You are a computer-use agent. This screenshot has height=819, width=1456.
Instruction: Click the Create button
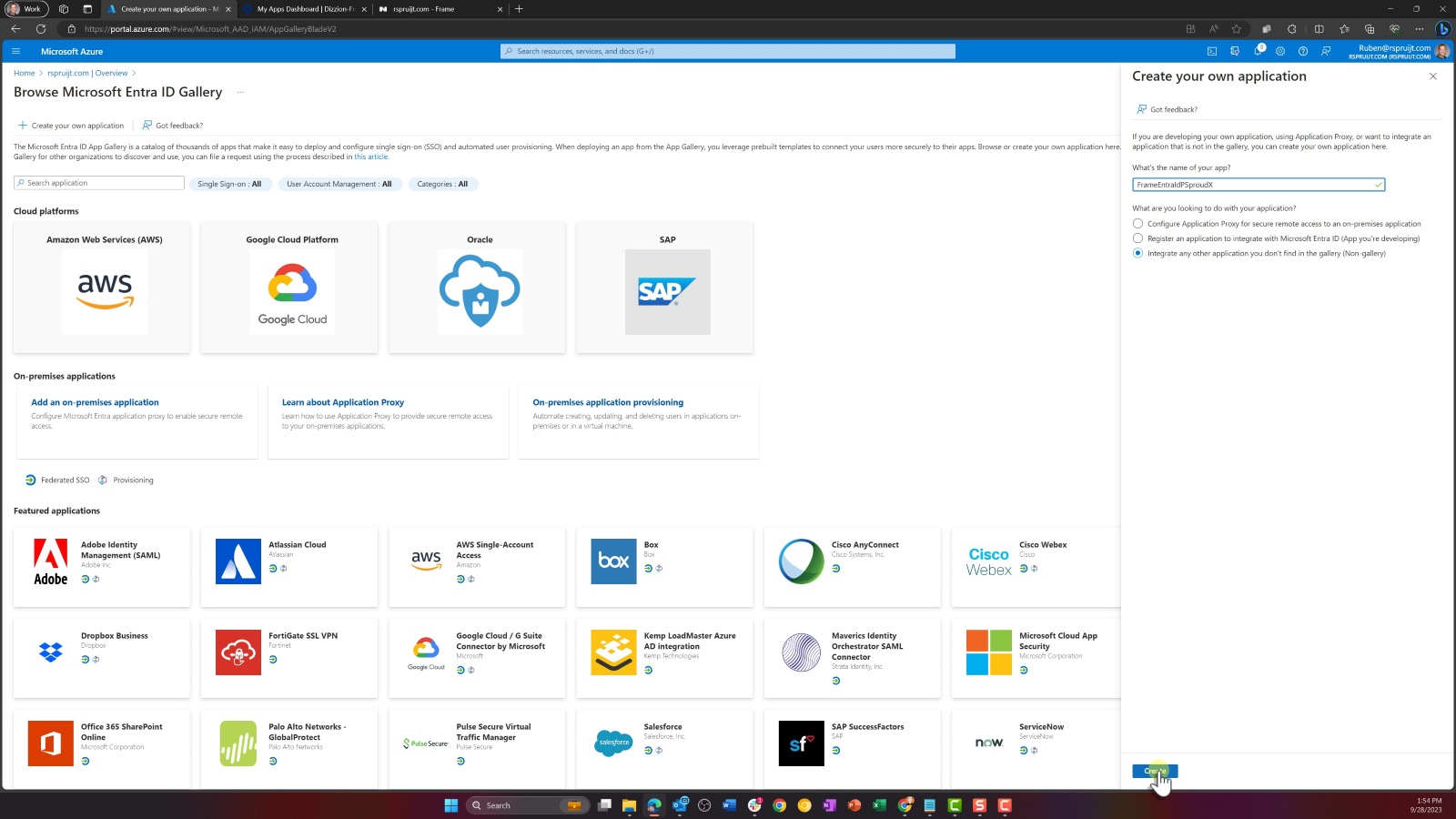click(1154, 771)
